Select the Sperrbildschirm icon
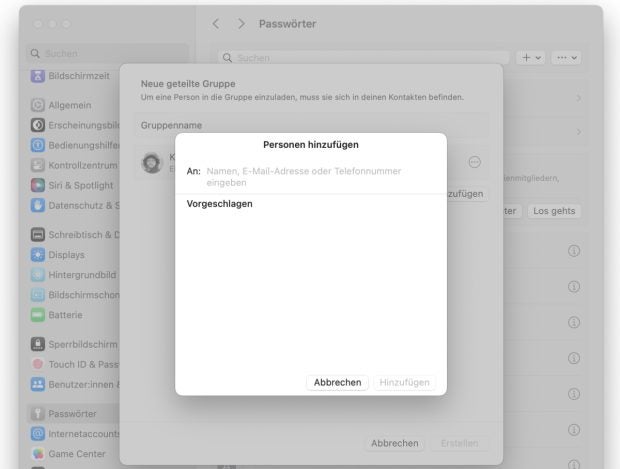The height and width of the screenshot is (469, 620). coord(38,344)
